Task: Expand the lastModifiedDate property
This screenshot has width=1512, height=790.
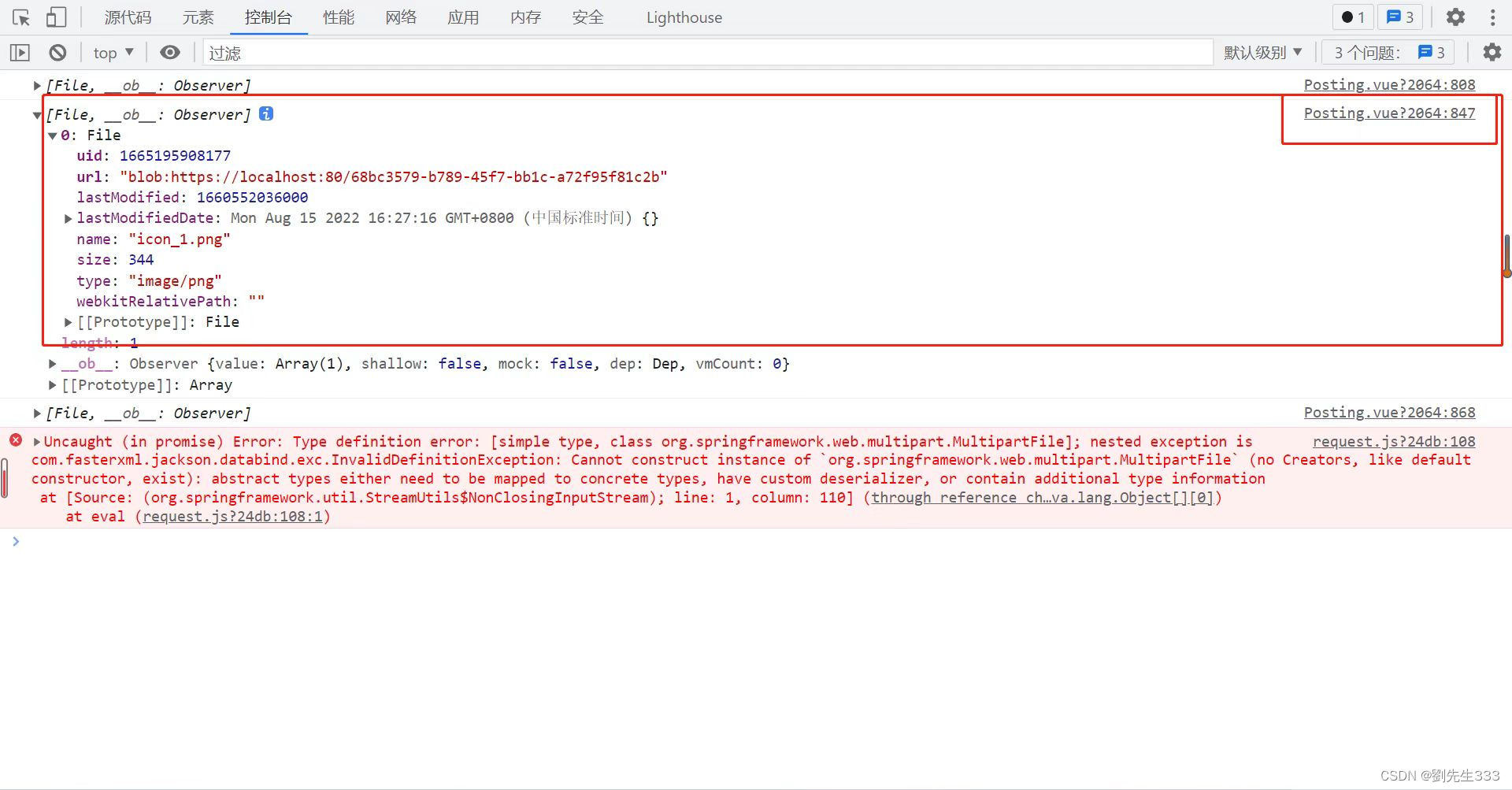Action: (x=69, y=218)
